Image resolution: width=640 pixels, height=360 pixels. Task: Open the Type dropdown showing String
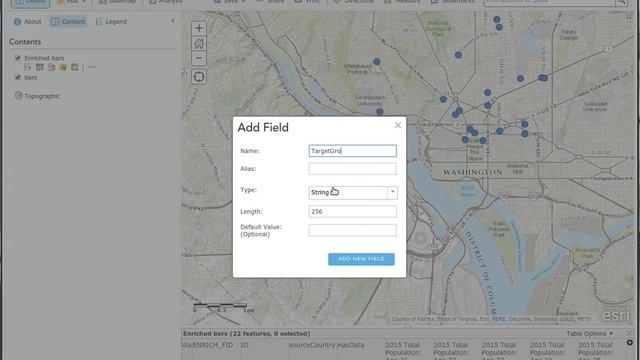click(x=353, y=192)
